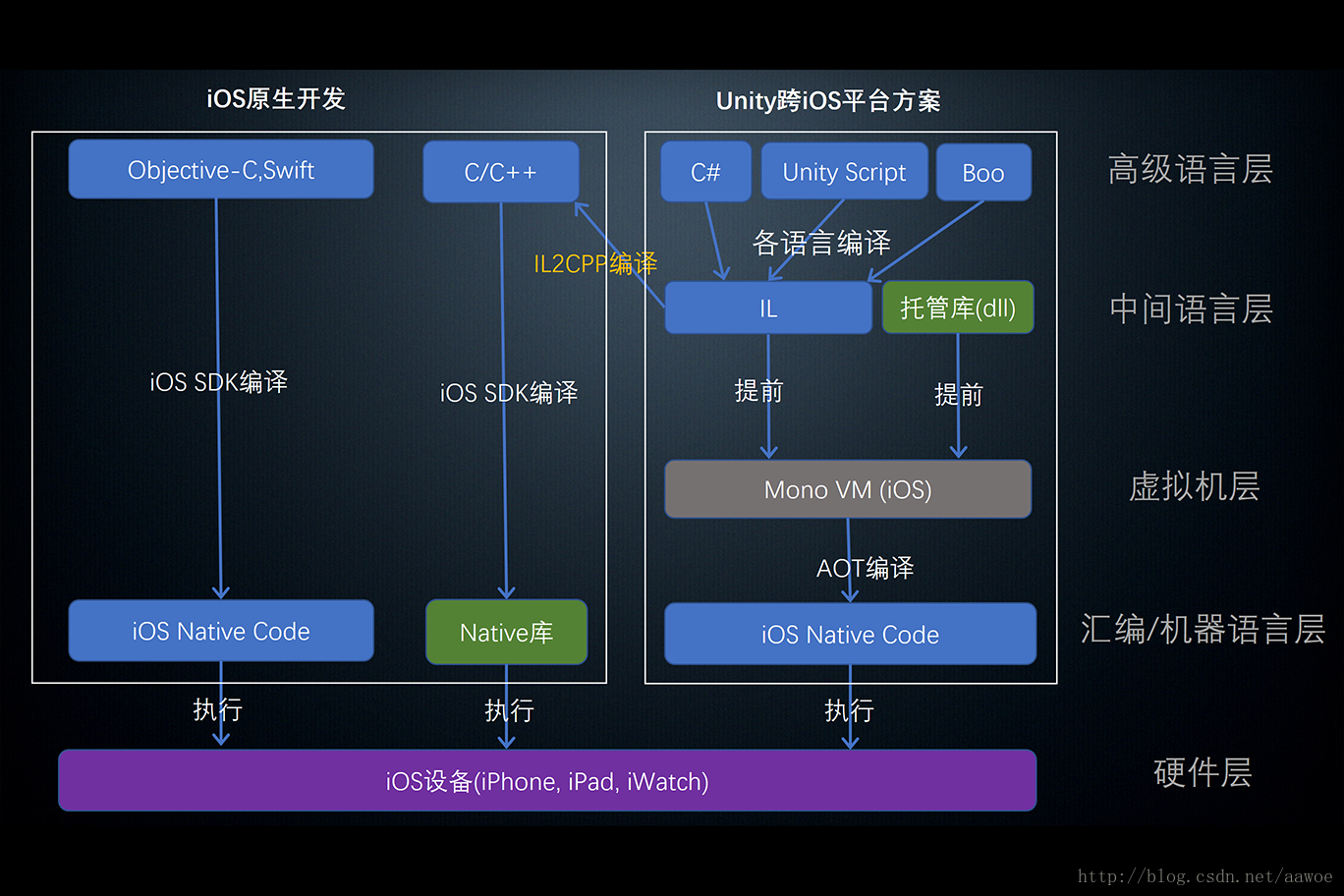This screenshot has width=1344, height=896.
Task: Select the purple iOS设备(iPhone, iPad, iWatch) bar
Action: 547,781
